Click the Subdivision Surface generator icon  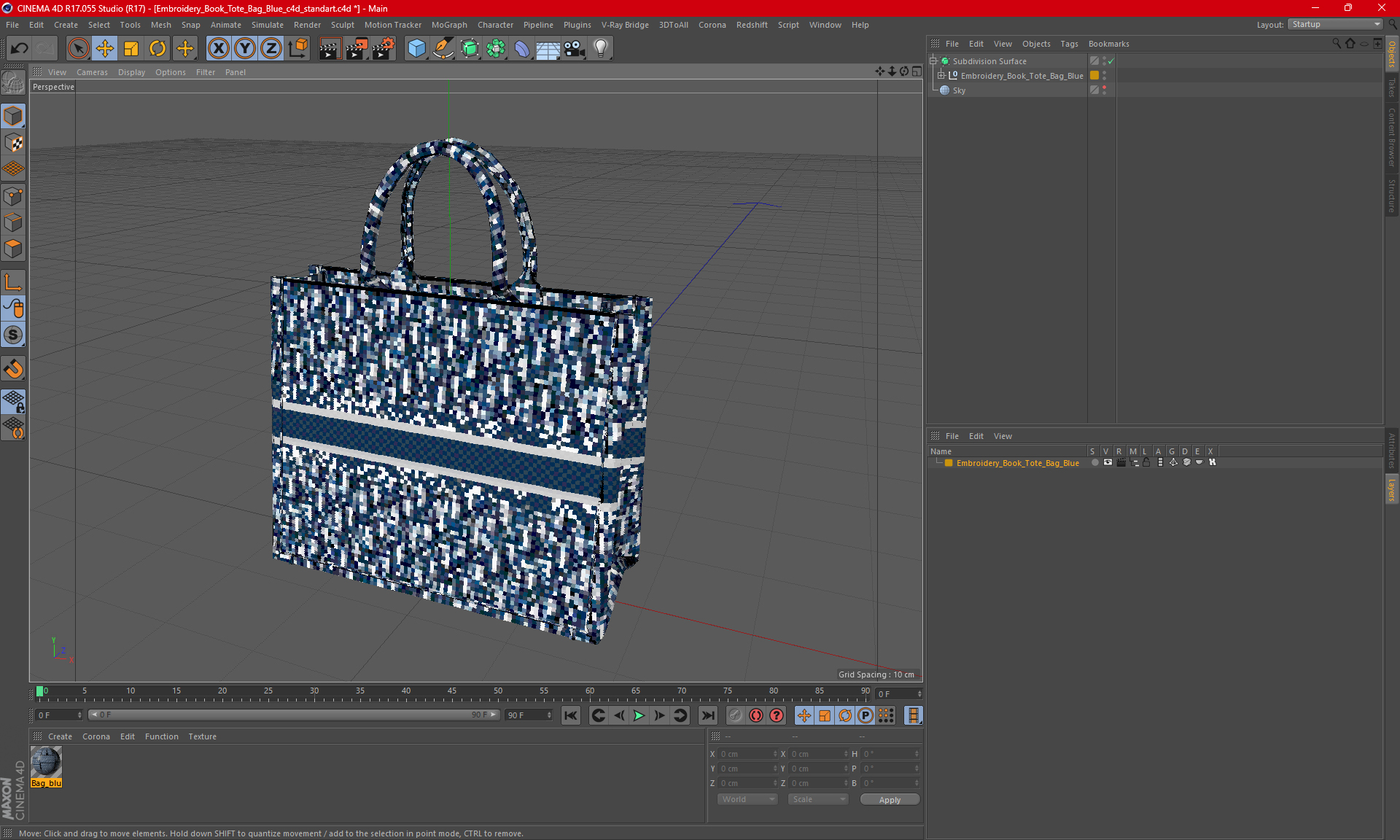pyautogui.click(x=470, y=49)
